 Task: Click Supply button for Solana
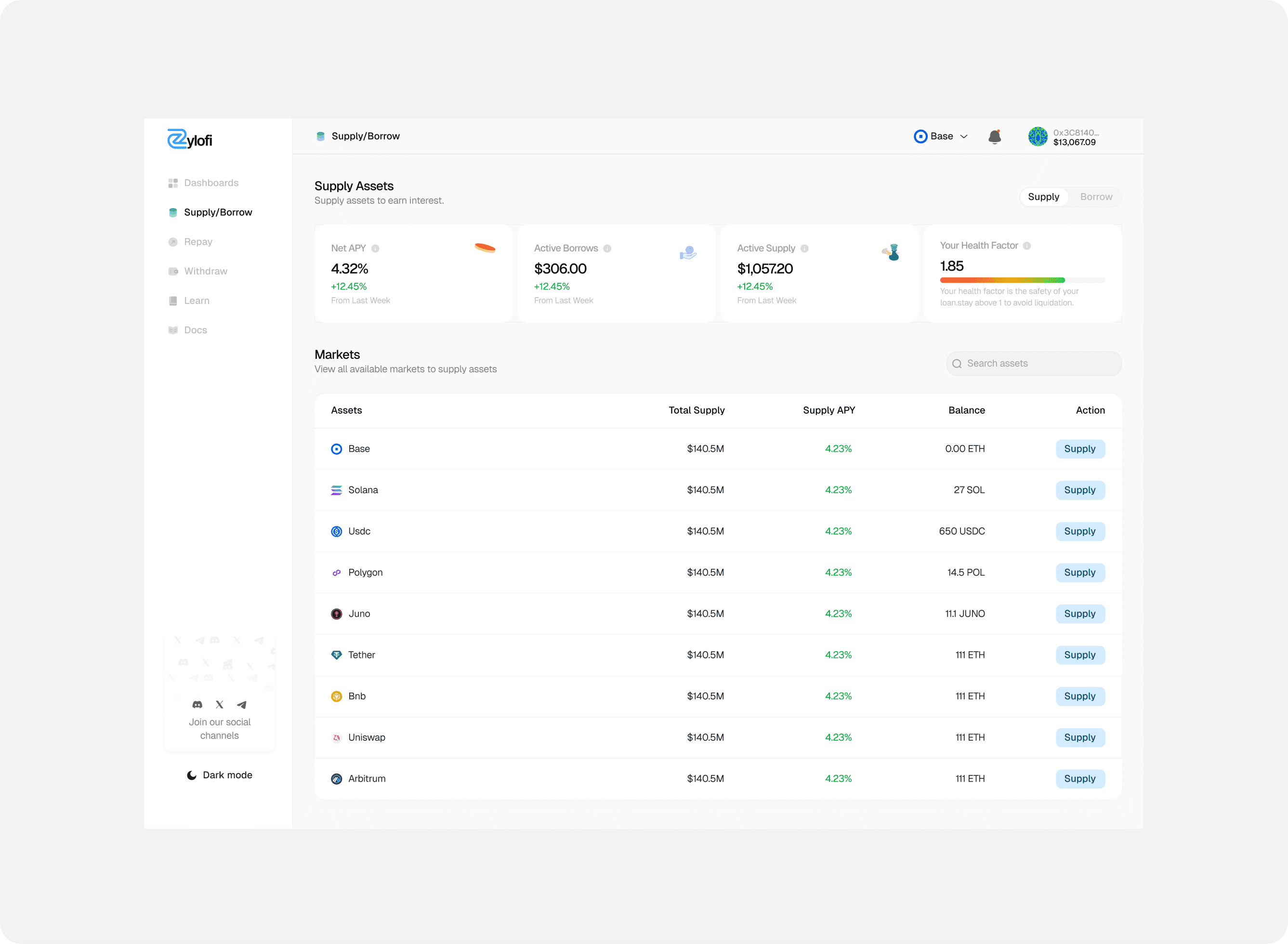[1079, 490]
